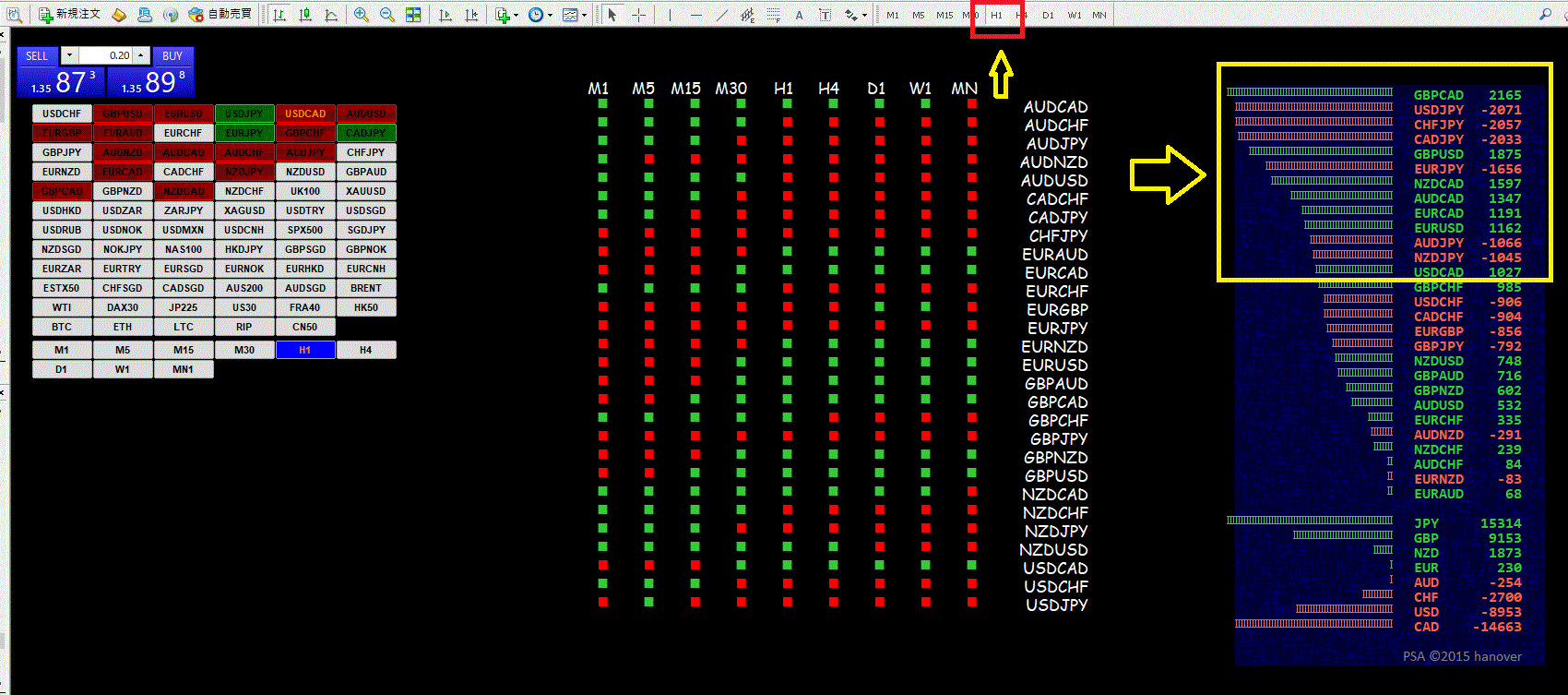Image resolution: width=1568 pixels, height=695 pixels.
Task: Open the indicators list dropdown
Action: pyautogui.click(x=506, y=15)
